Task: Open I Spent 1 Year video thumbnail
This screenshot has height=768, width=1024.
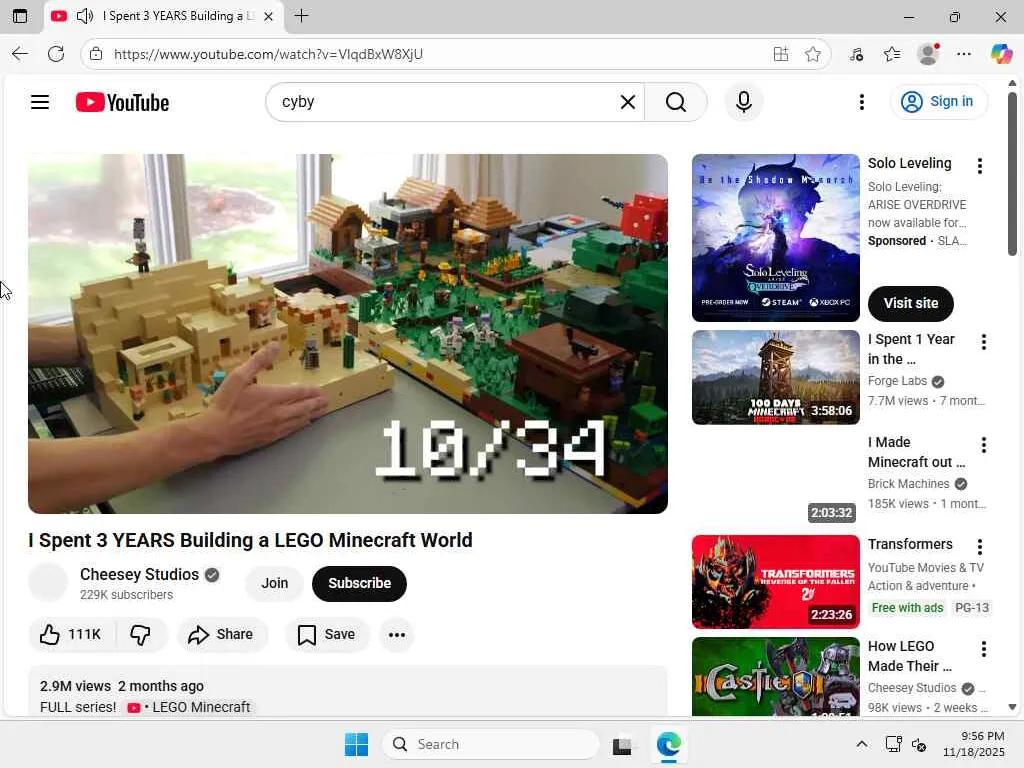Action: (776, 377)
